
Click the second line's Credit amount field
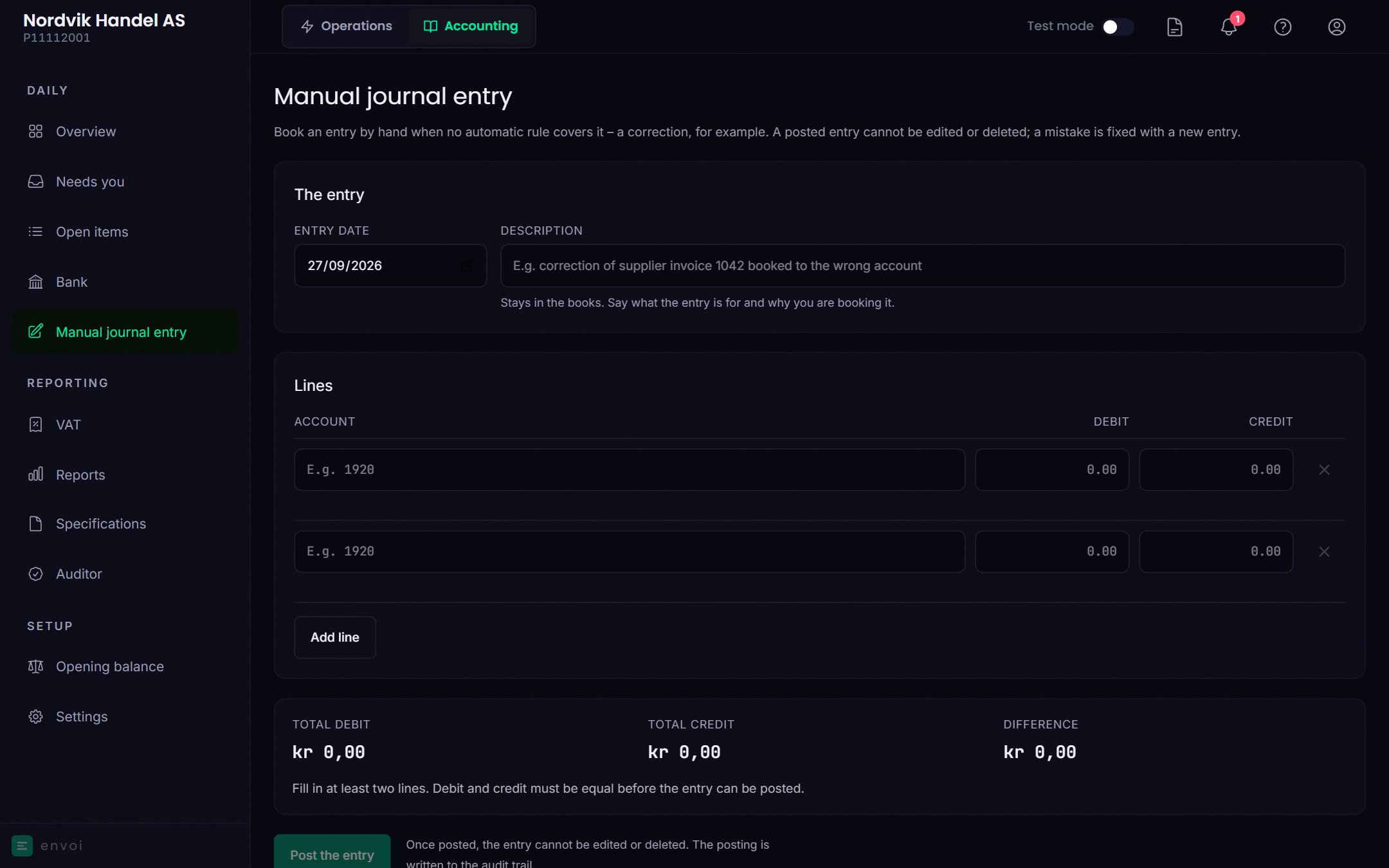tap(1215, 551)
